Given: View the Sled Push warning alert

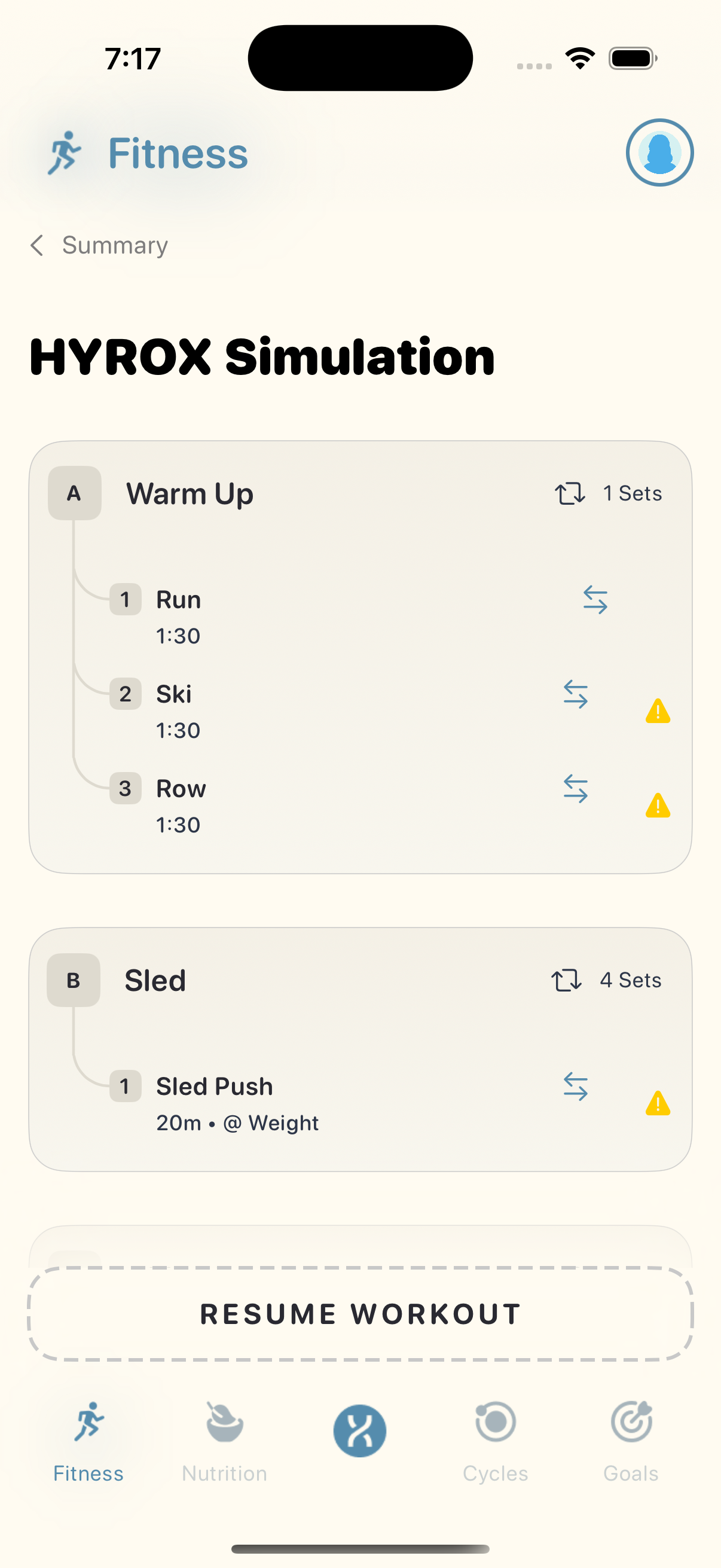Looking at the screenshot, I should pyautogui.click(x=658, y=1103).
